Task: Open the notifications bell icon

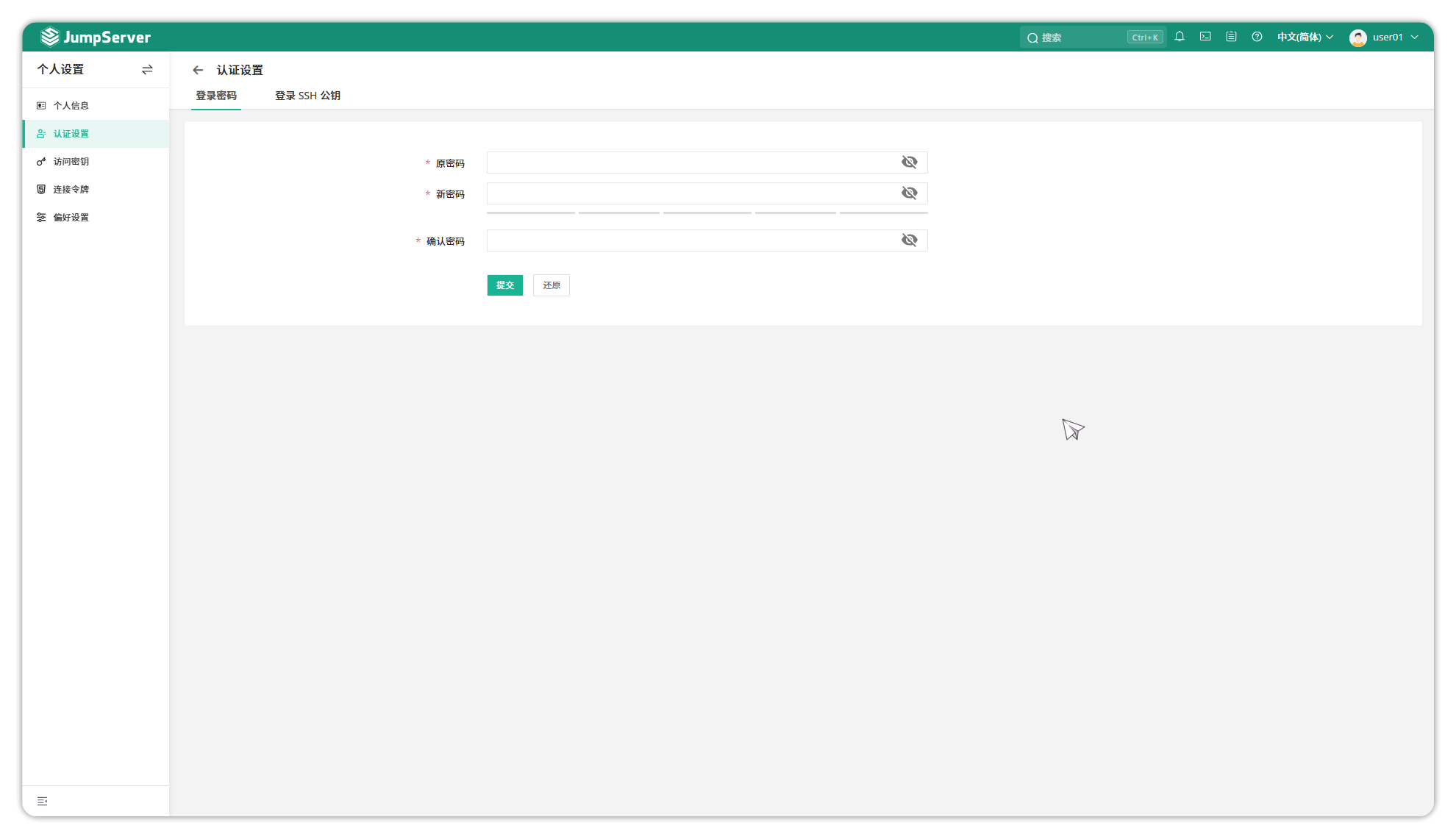Action: (1180, 37)
